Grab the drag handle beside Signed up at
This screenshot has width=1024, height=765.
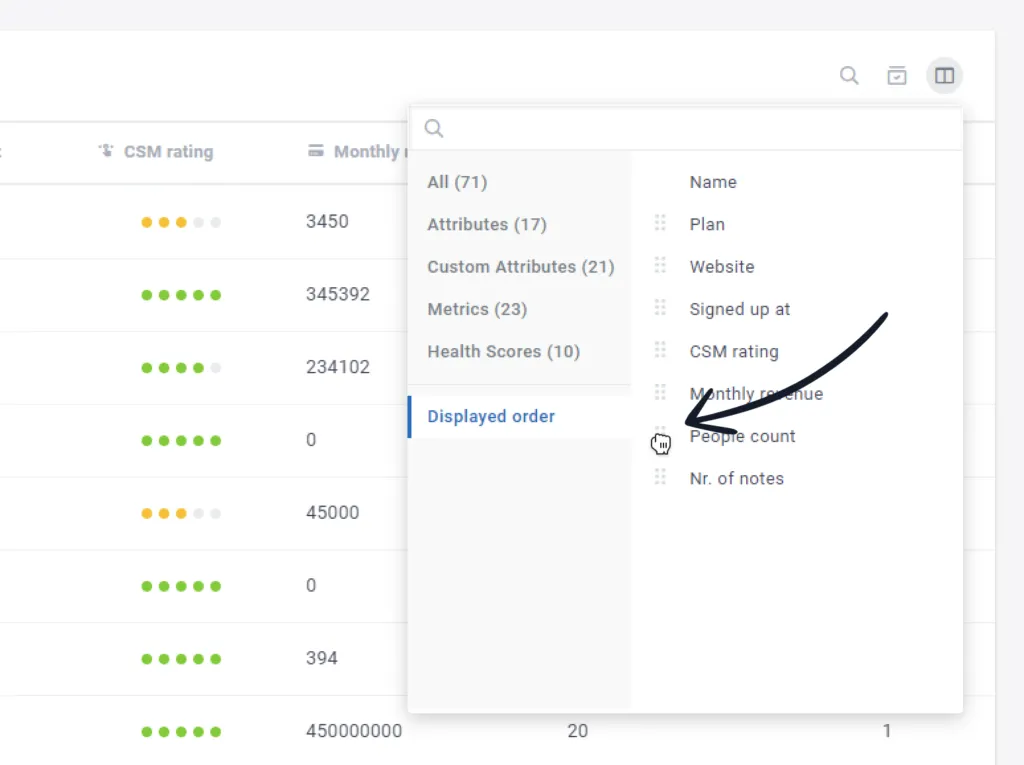(660, 308)
